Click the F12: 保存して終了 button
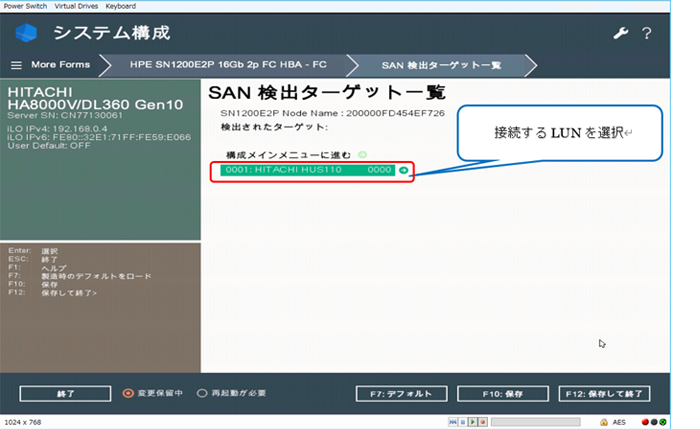Screen dimensions: 700x429 click(x=604, y=394)
